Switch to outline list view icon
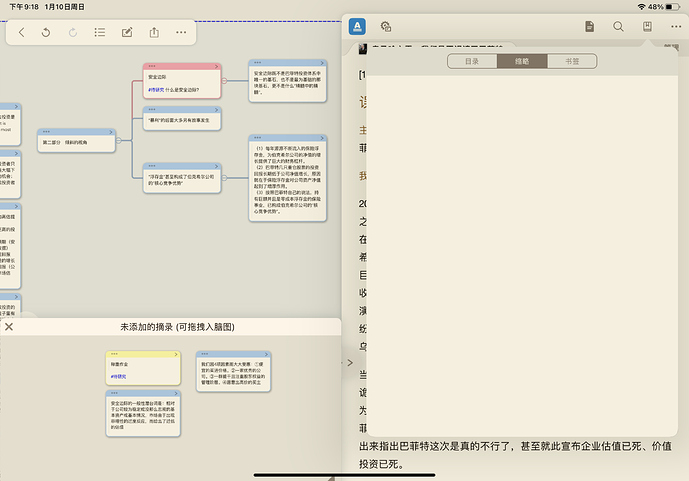This screenshot has height=481, width=689. [100, 32]
